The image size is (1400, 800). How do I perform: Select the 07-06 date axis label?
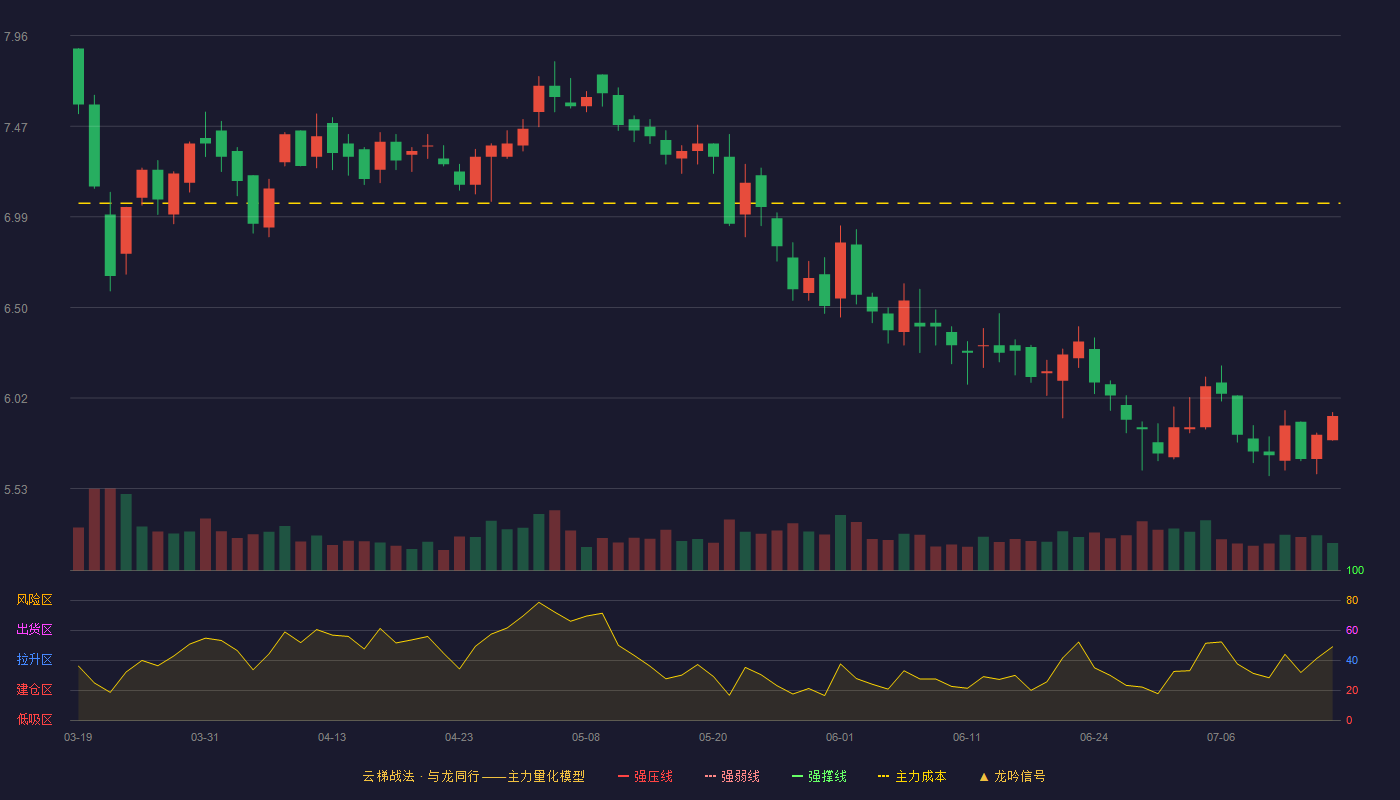pyautogui.click(x=1221, y=737)
